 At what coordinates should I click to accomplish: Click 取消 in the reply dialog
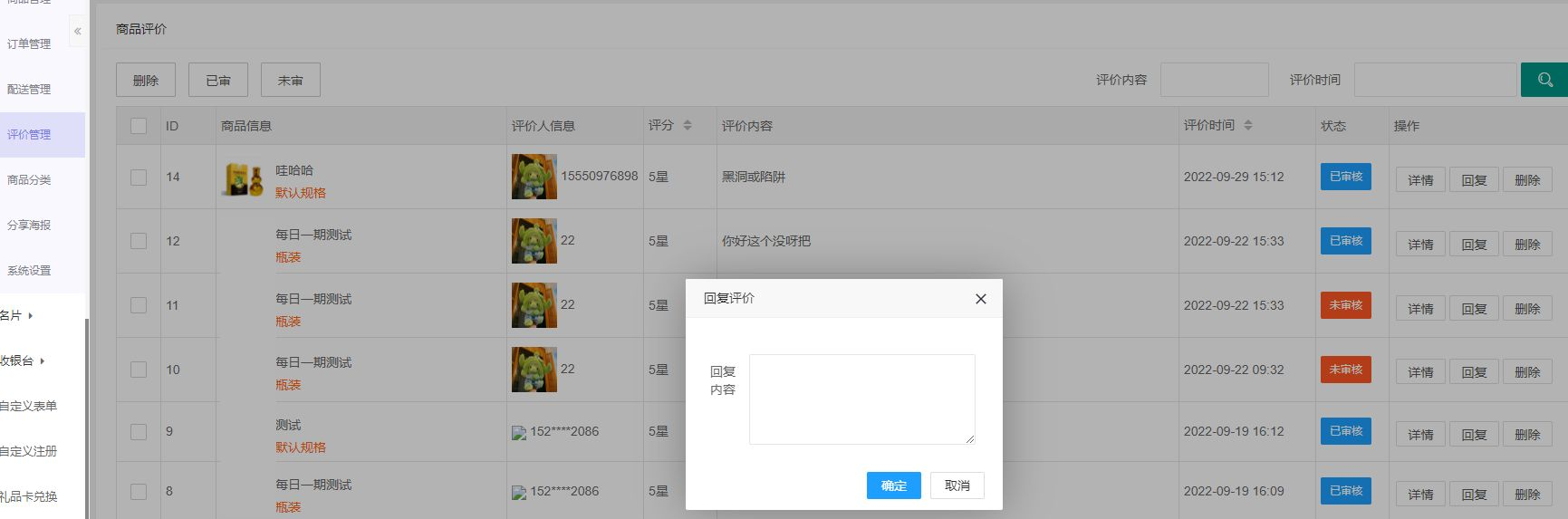[x=957, y=485]
